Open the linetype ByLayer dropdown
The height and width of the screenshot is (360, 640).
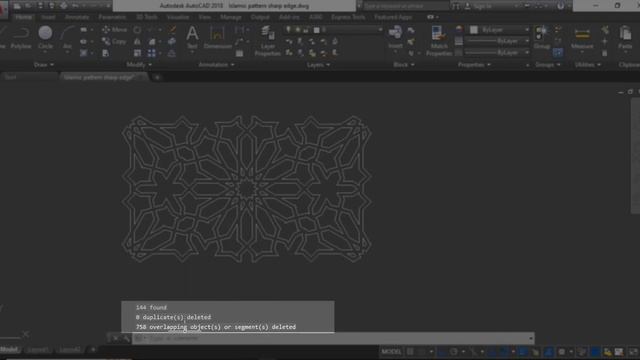coord(497,53)
